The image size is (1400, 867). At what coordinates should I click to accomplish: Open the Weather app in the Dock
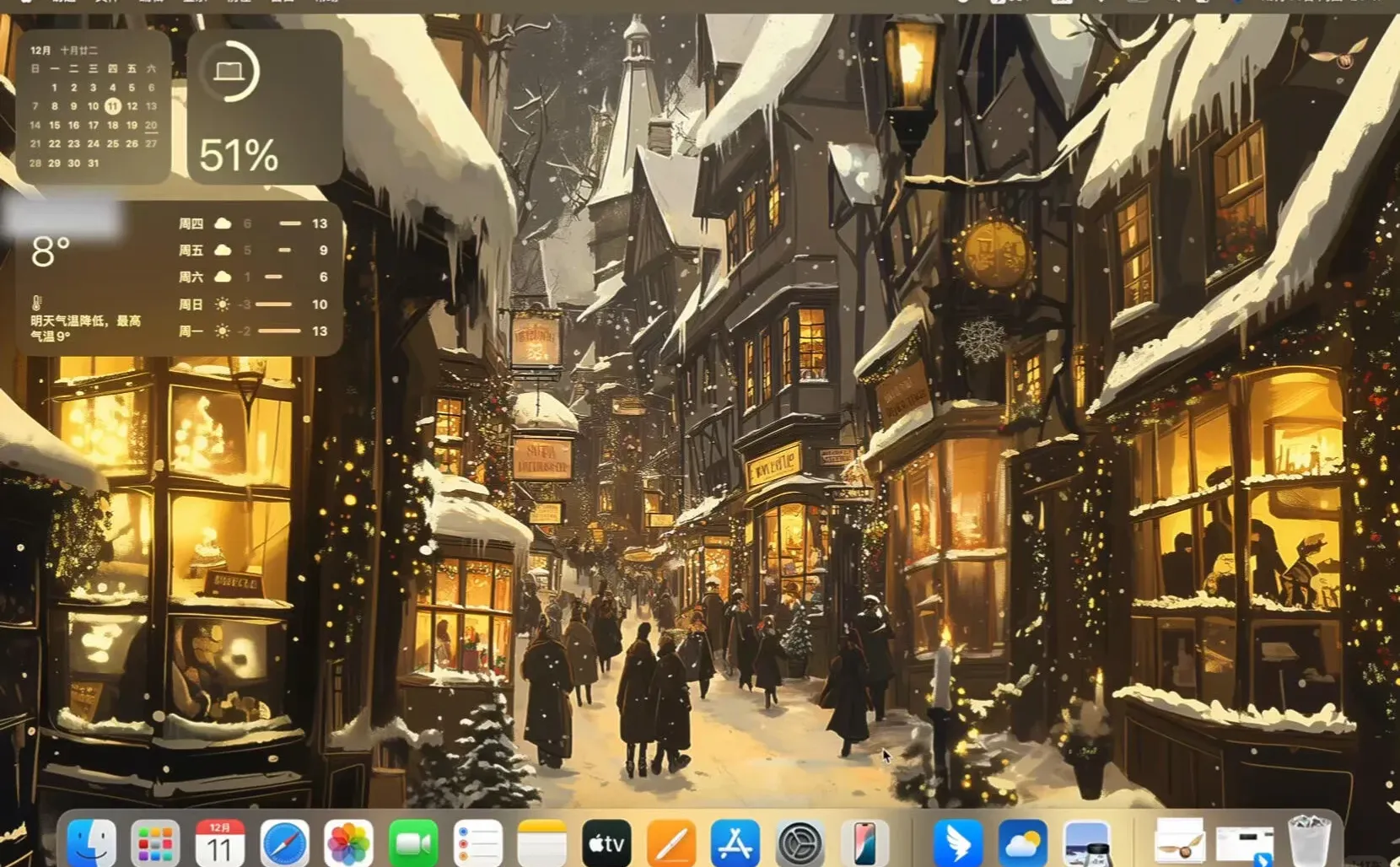click(1023, 843)
